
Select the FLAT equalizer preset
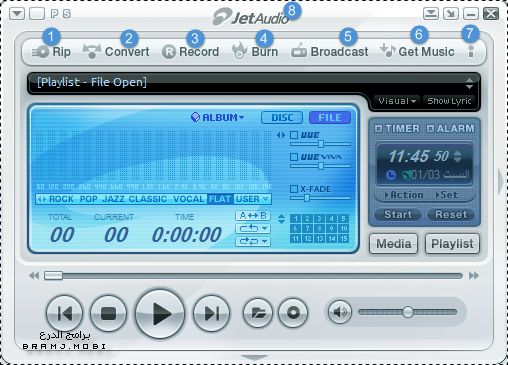(220, 199)
